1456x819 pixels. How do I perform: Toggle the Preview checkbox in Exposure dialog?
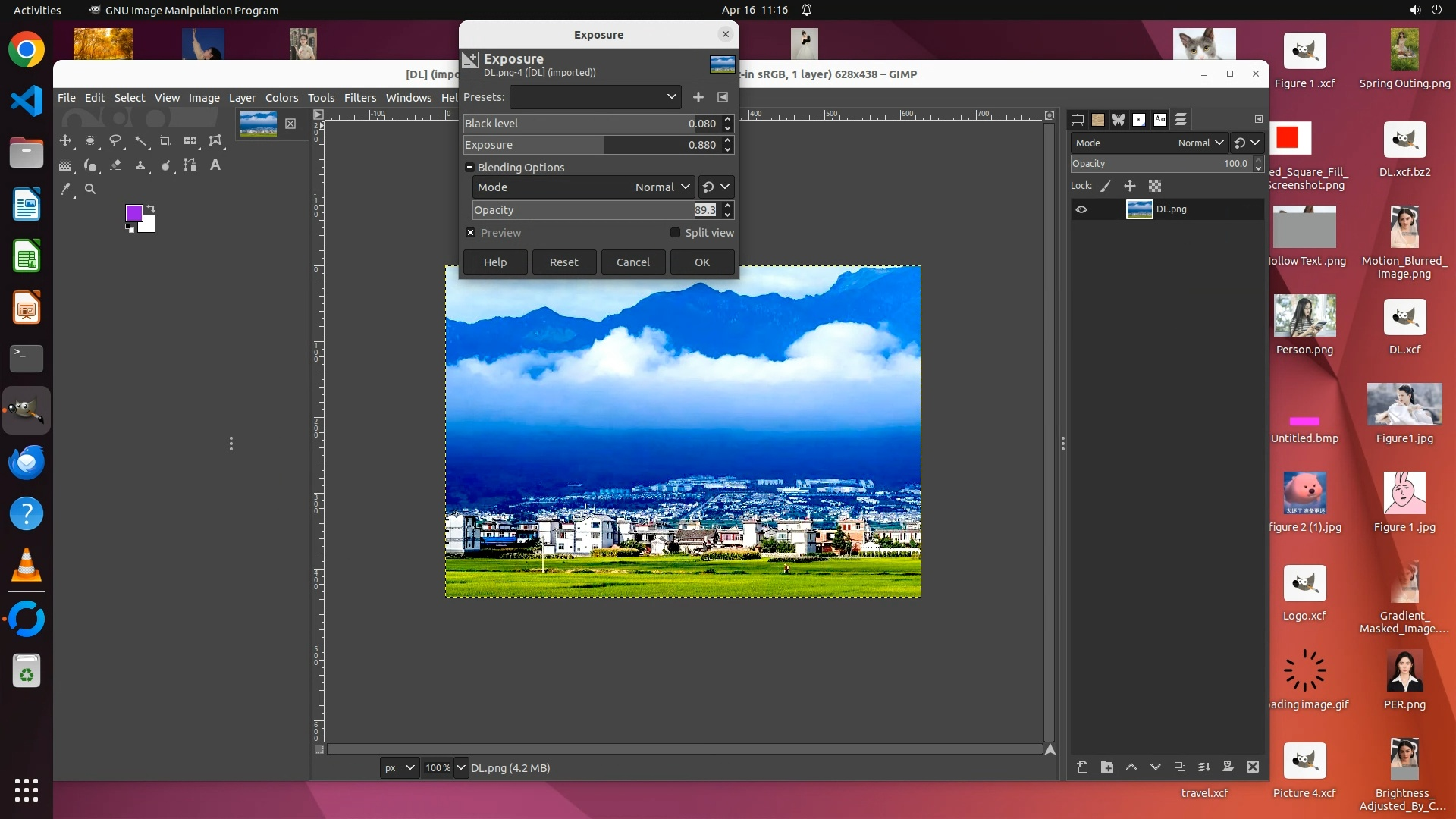click(x=471, y=233)
